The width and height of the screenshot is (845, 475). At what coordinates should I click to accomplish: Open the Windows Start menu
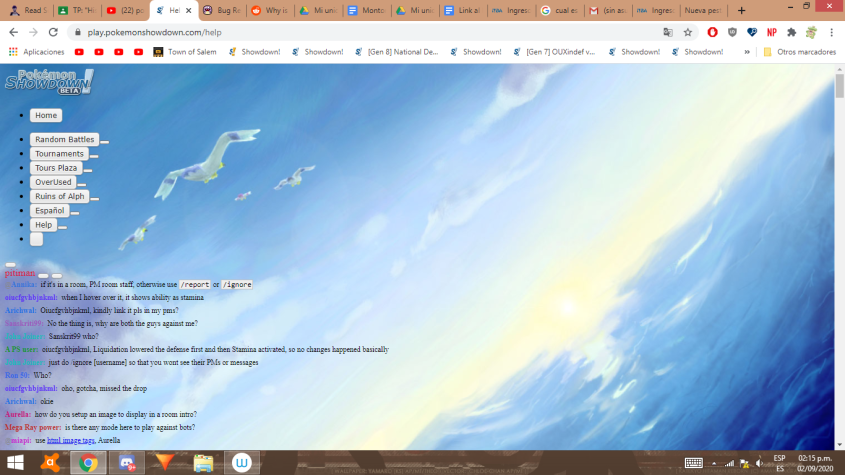point(17,463)
